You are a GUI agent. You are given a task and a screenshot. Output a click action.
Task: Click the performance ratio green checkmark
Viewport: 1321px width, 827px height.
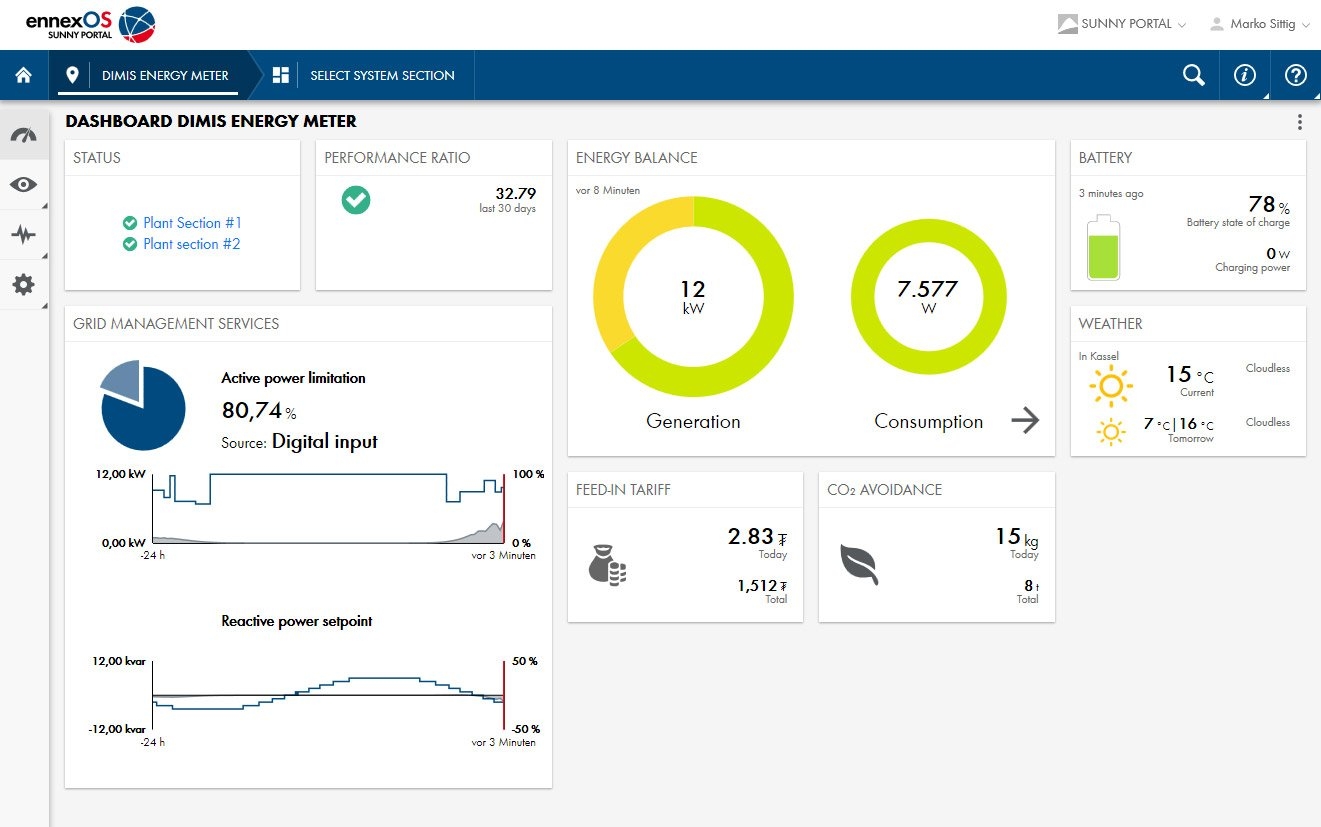click(356, 200)
